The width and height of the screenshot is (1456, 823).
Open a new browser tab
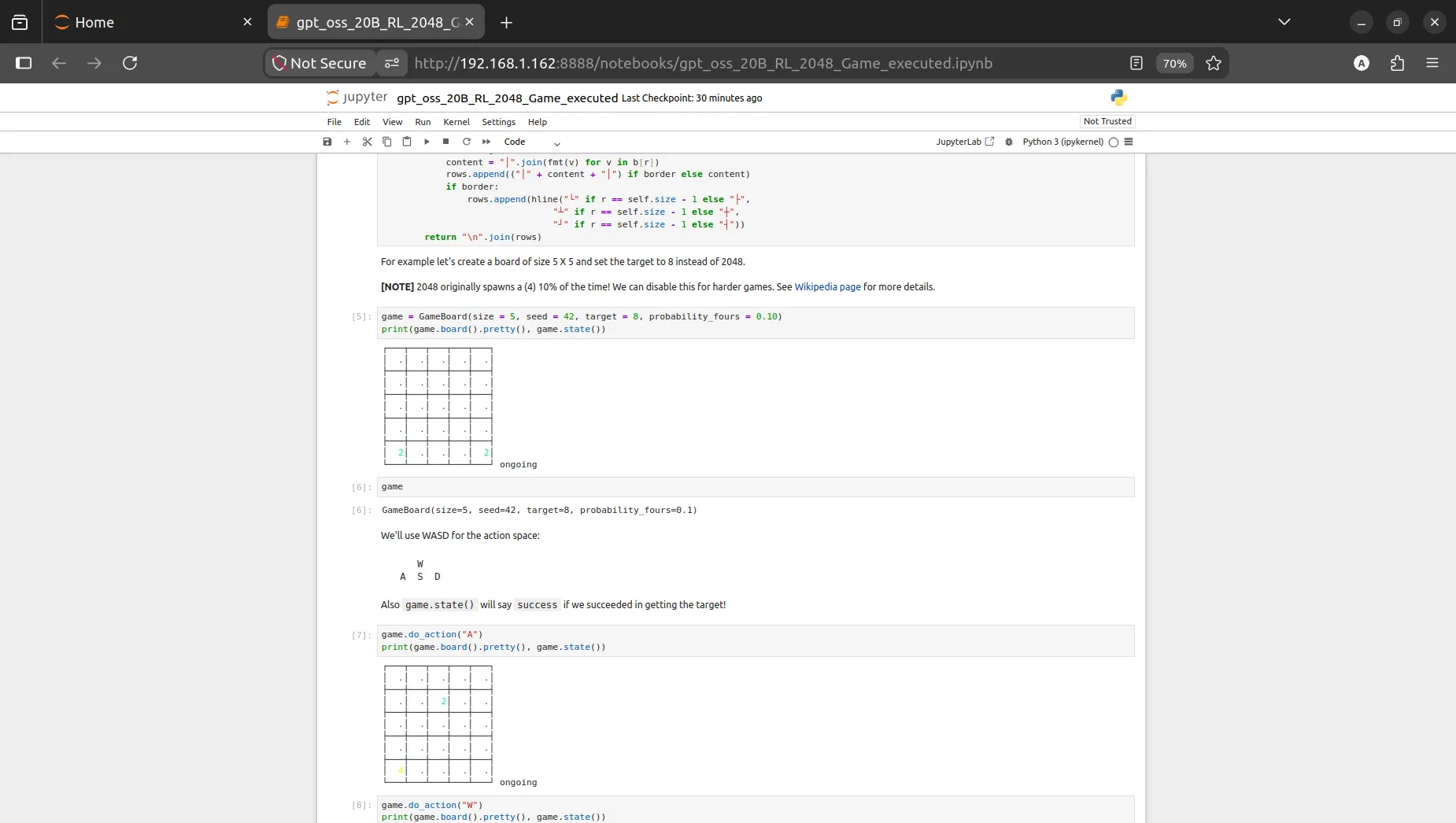tap(507, 23)
